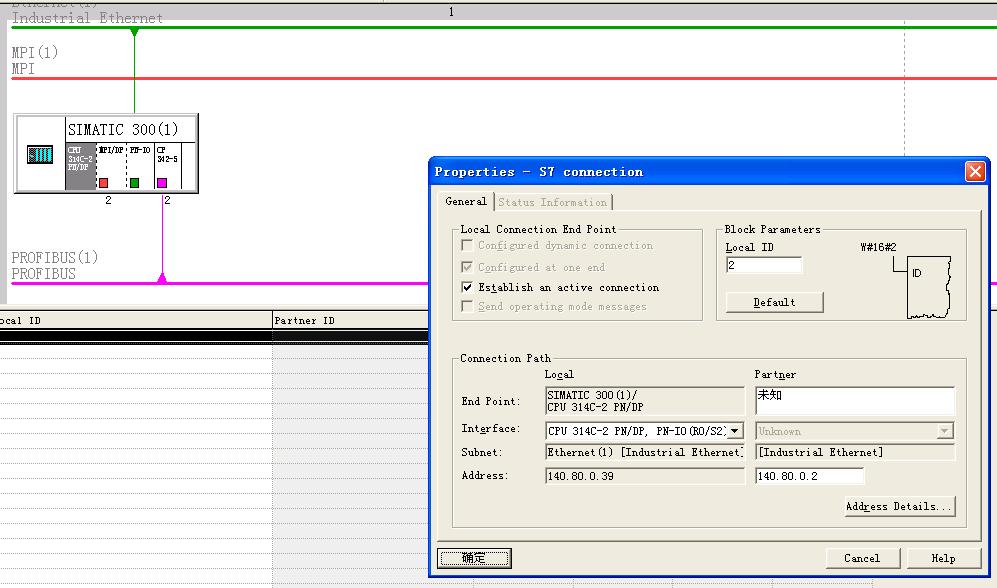The width and height of the screenshot is (997, 588).
Task: Click the green PN-IO interface square
Action: pyautogui.click(x=134, y=183)
